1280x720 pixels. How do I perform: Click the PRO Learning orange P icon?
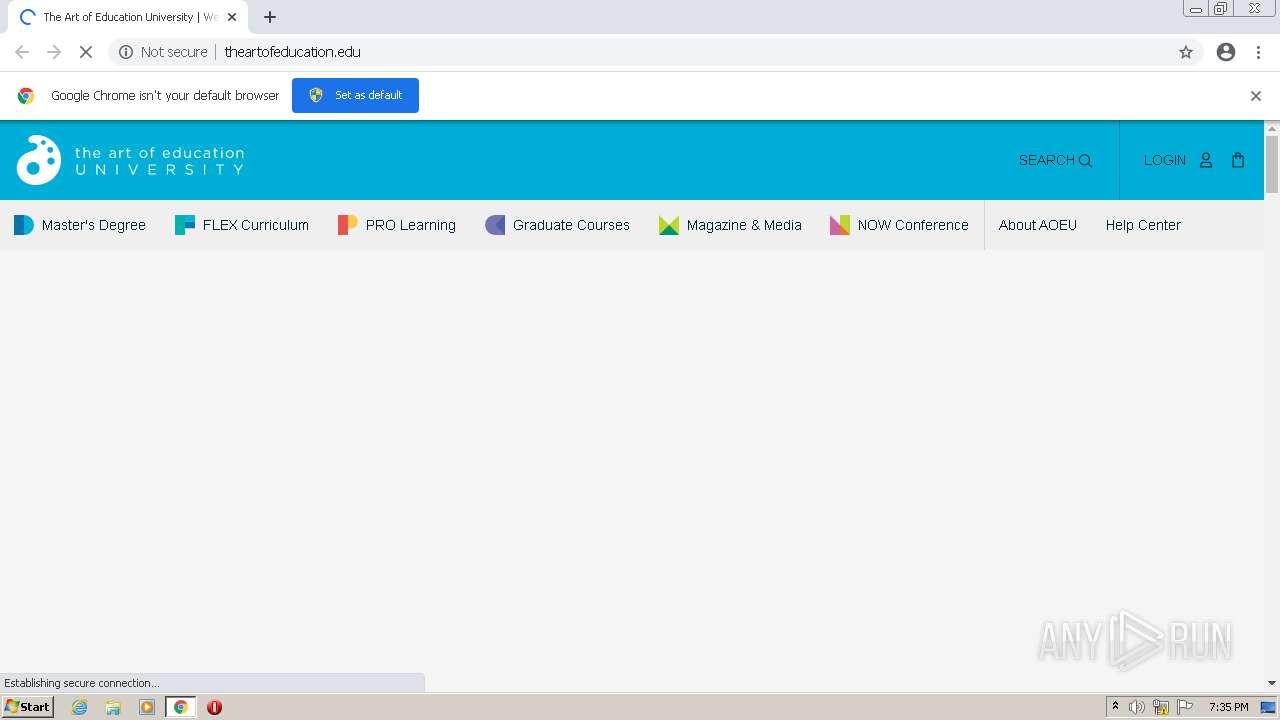(348, 225)
